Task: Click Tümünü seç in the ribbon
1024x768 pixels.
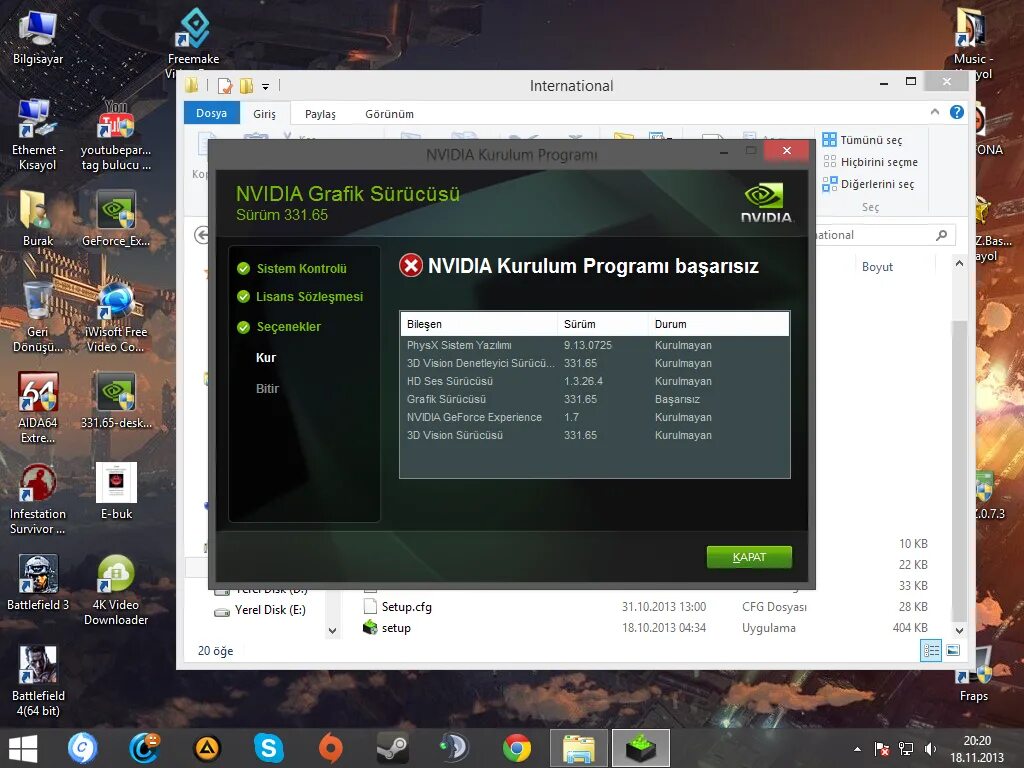Action: (863, 140)
